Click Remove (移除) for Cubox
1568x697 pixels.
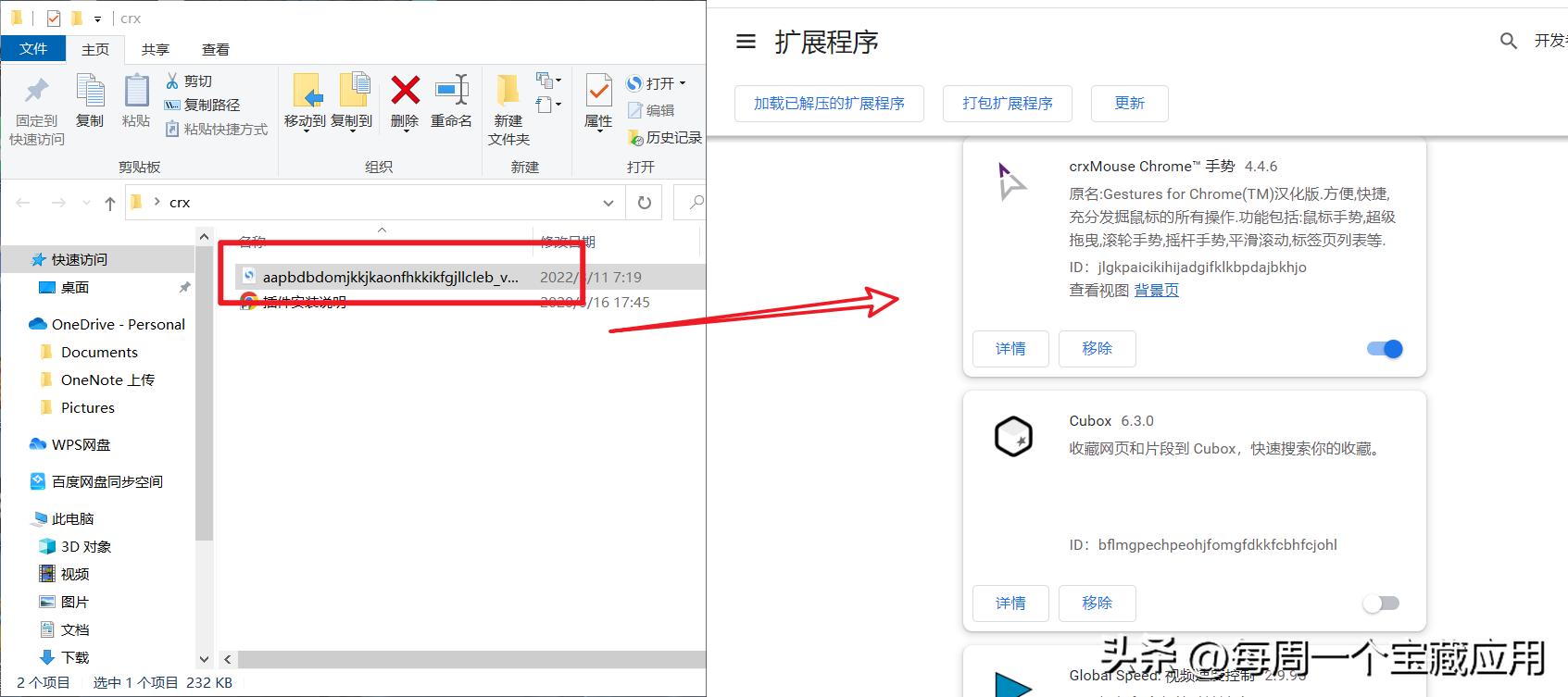1098,604
